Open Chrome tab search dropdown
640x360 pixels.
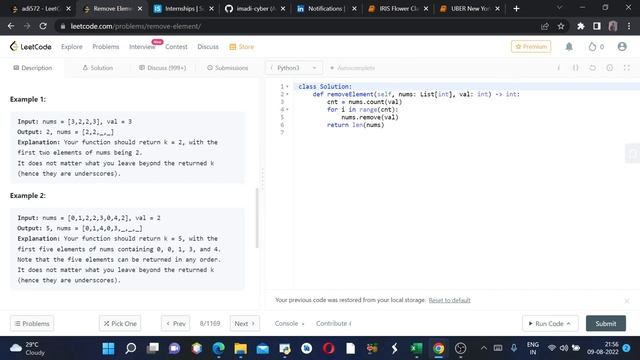[559, 8]
